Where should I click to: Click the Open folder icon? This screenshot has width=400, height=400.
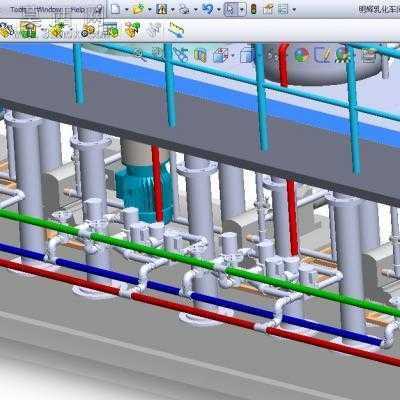[x=138, y=9]
